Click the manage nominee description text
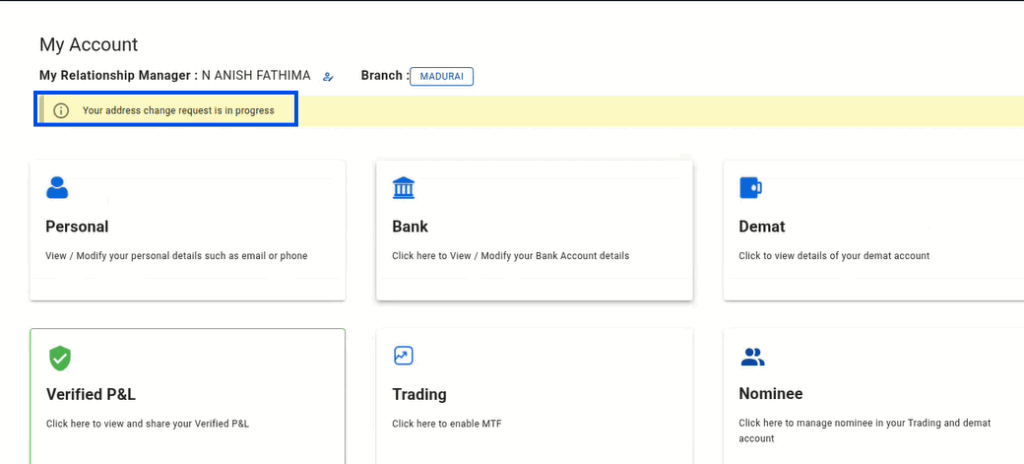 click(x=865, y=431)
